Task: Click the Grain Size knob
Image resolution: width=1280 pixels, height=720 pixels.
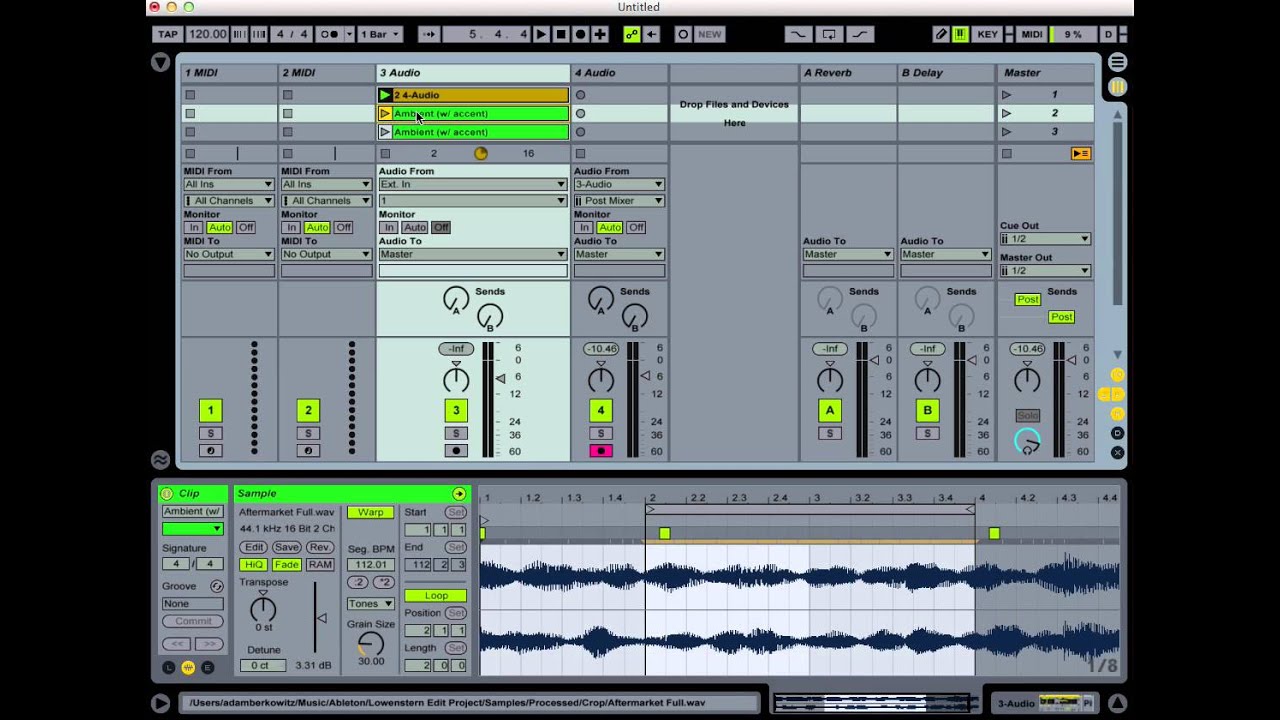Action: 371,643
